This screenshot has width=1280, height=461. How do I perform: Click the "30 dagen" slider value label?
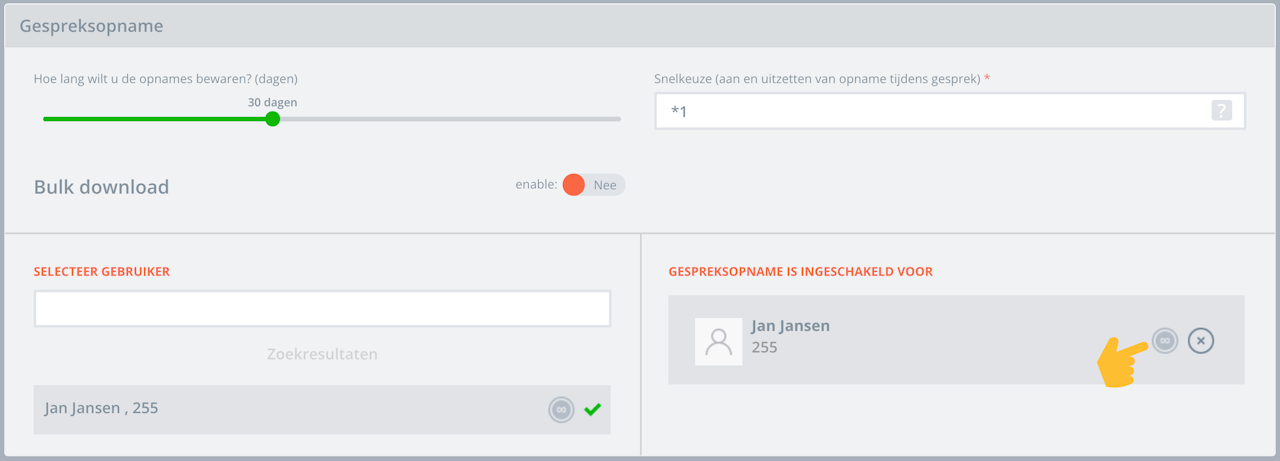click(272, 102)
